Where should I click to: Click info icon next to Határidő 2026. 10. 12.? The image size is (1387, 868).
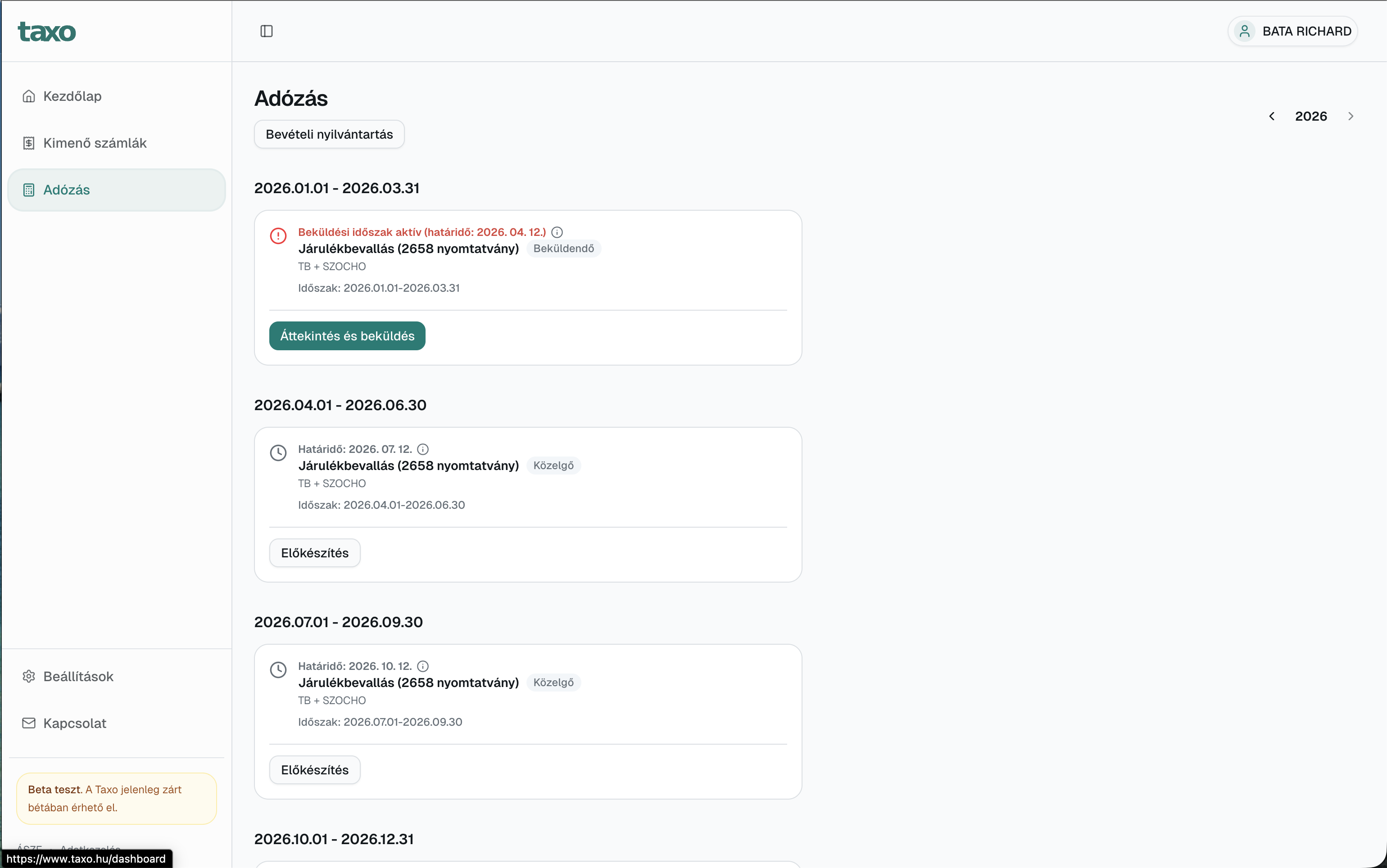(x=422, y=666)
